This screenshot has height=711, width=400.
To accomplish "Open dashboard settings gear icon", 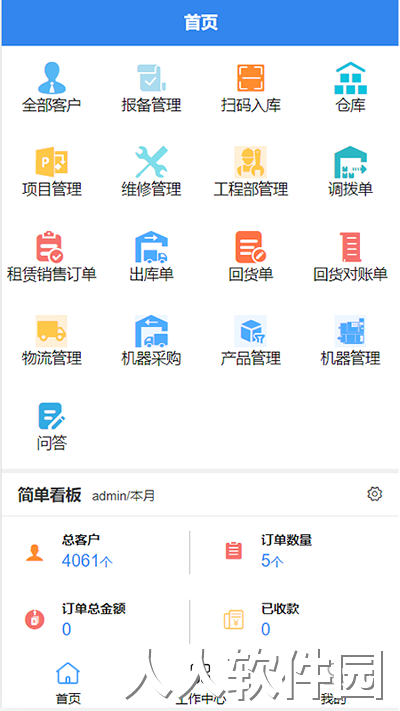I will [x=375, y=494].
